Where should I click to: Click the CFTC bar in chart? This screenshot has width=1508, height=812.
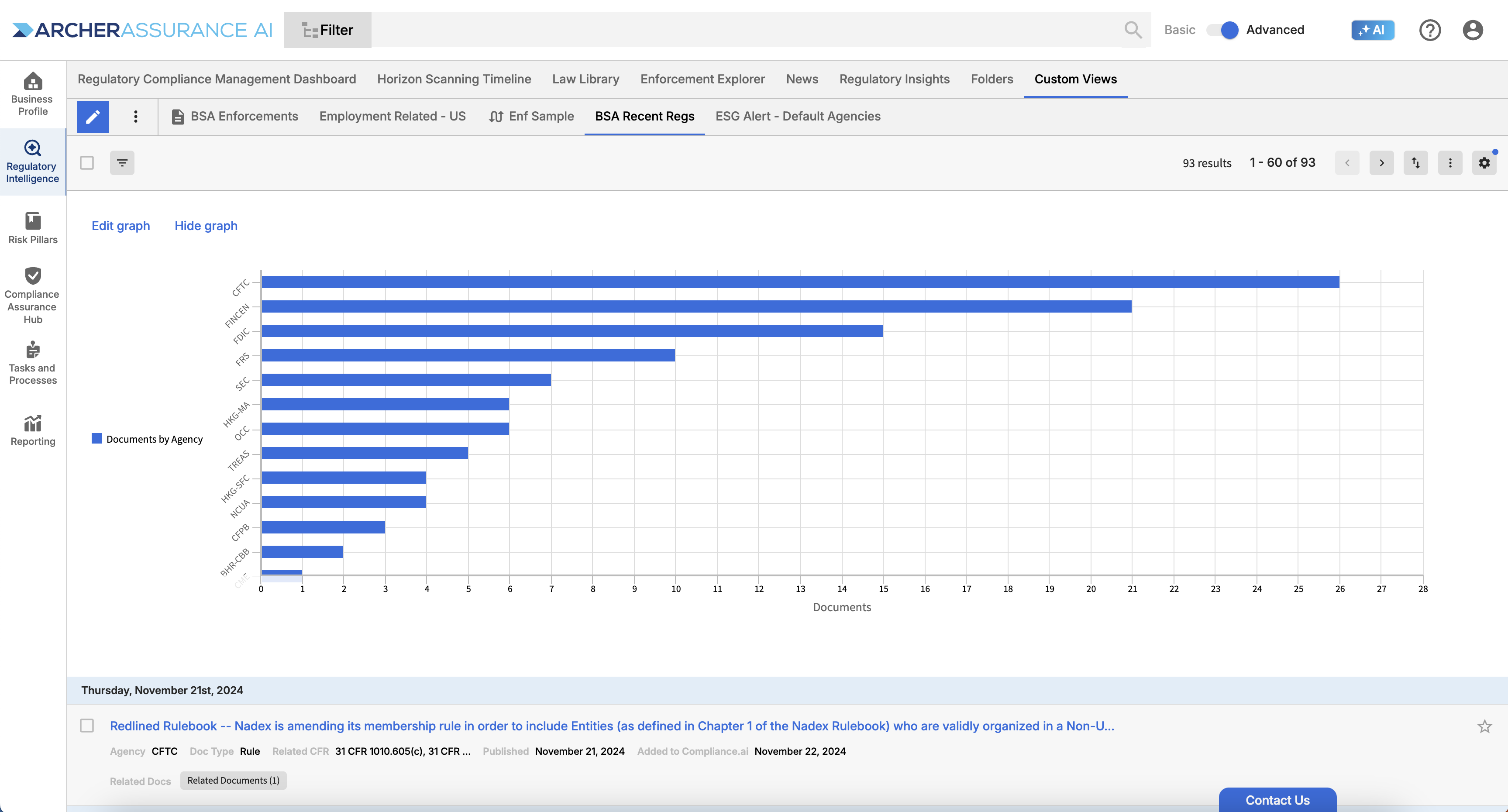point(800,282)
